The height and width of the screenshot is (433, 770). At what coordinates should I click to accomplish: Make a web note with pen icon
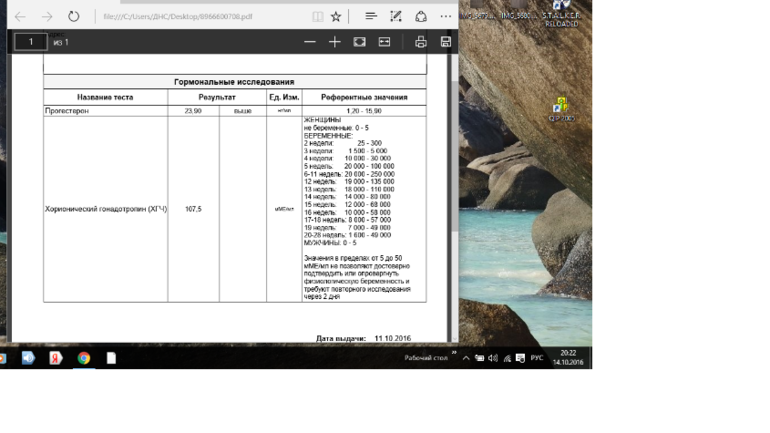[397, 17]
